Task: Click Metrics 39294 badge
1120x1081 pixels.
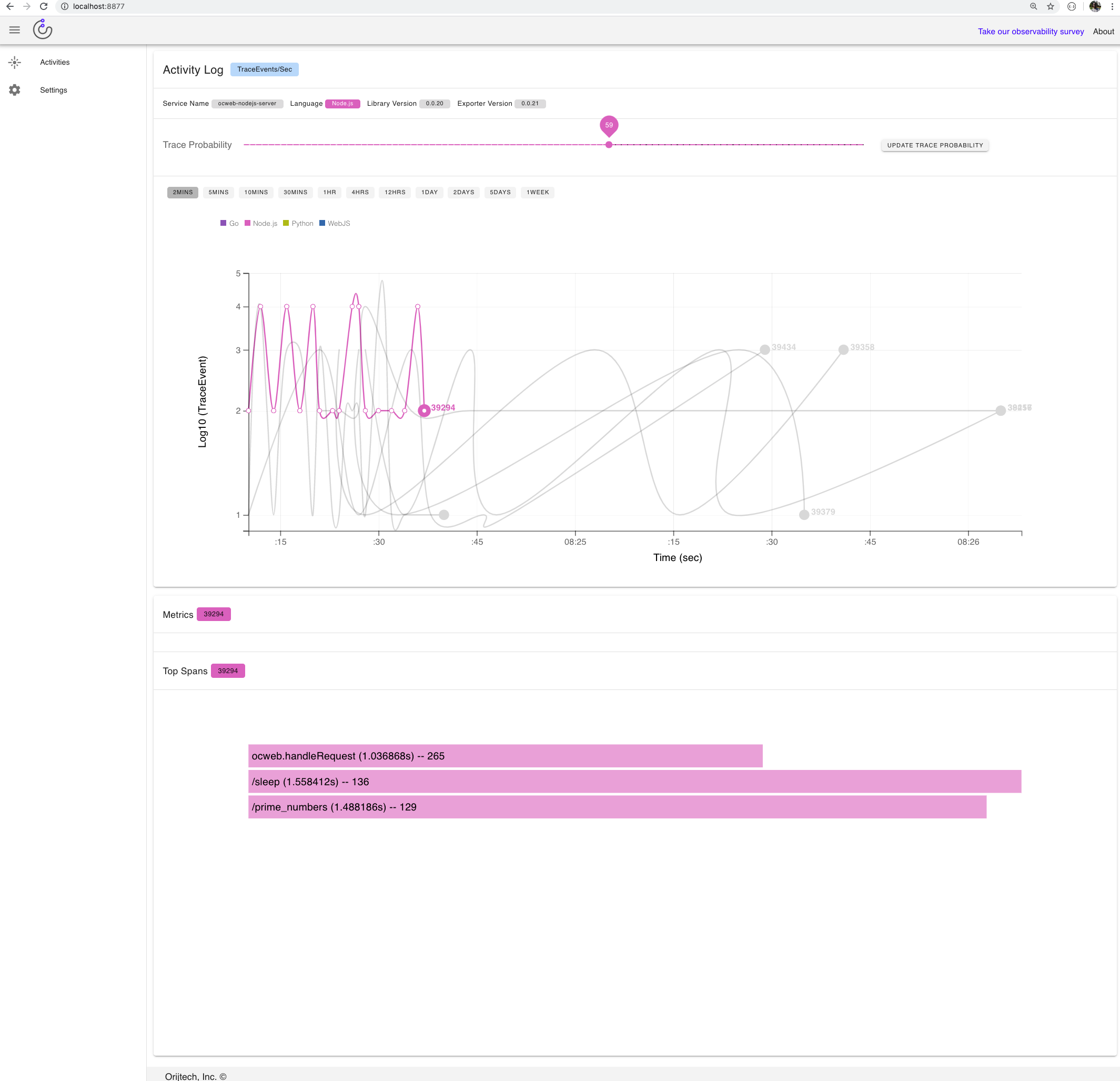Action: tap(214, 614)
